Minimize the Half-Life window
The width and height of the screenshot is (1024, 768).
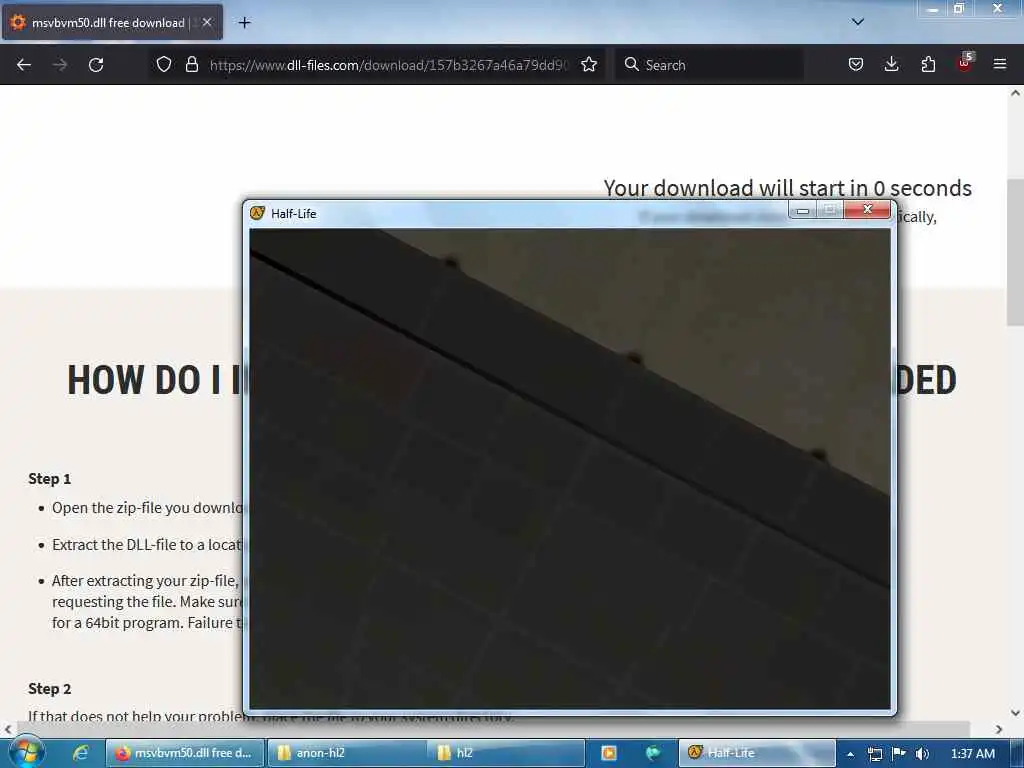click(x=803, y=210)
